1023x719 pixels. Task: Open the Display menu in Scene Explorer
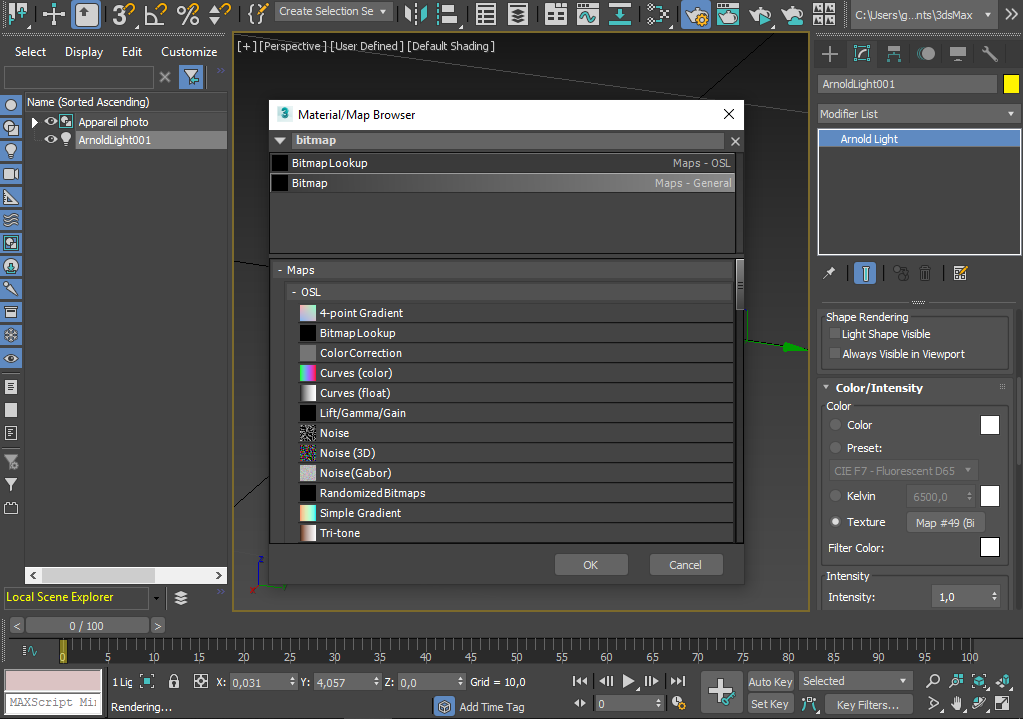click(84, 52)
